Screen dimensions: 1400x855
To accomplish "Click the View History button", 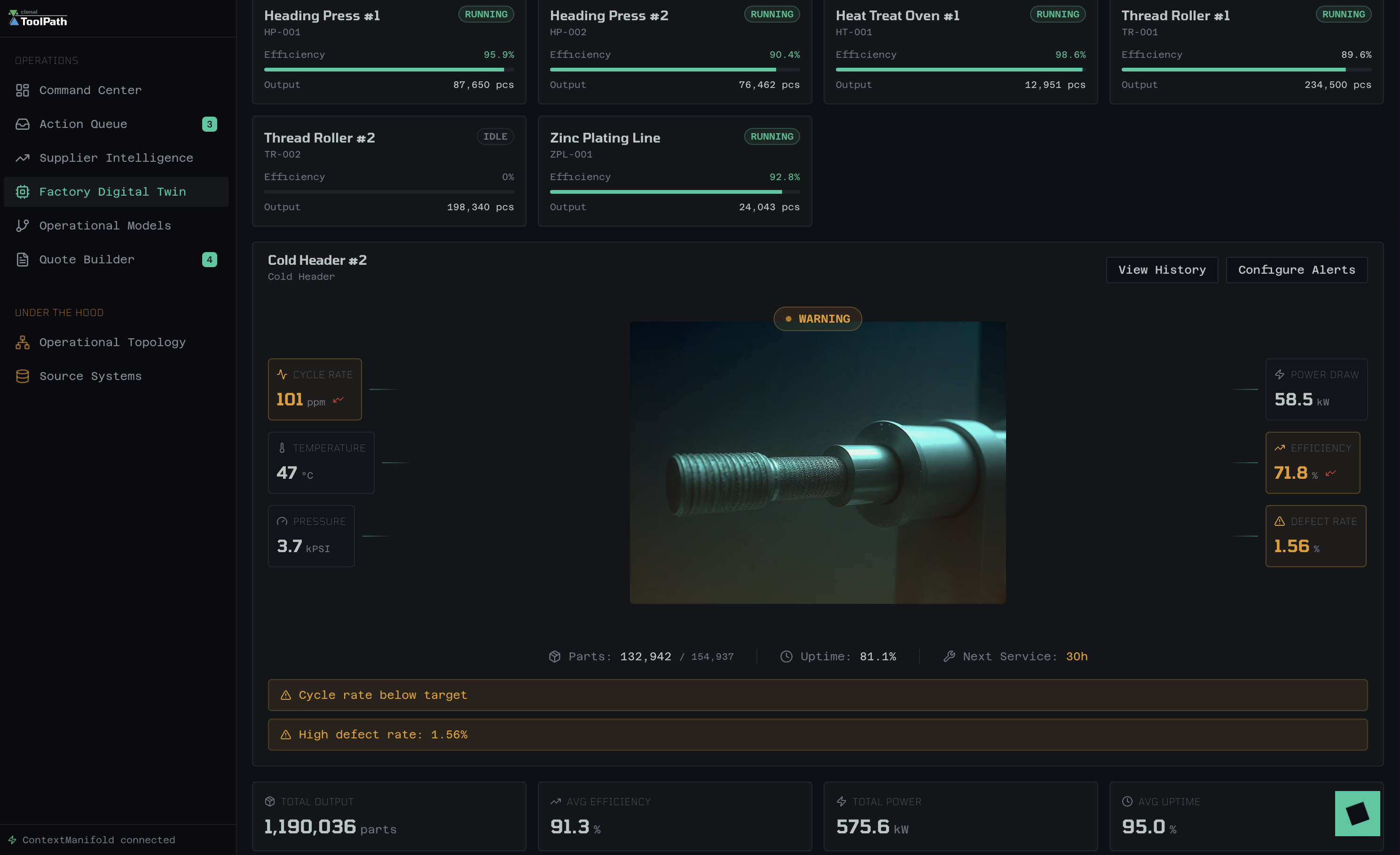I will (x=1162, y=269).
